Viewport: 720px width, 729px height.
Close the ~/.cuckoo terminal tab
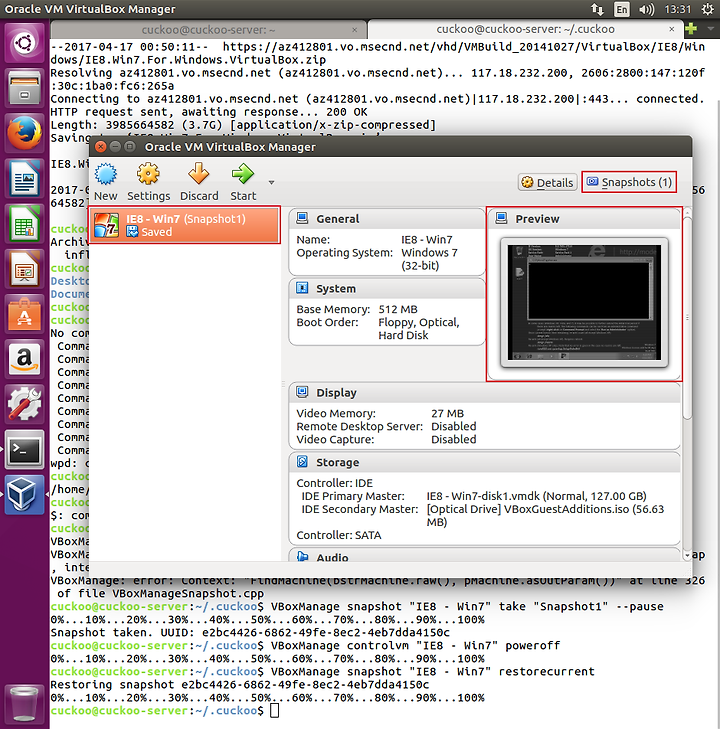(672, 29)
